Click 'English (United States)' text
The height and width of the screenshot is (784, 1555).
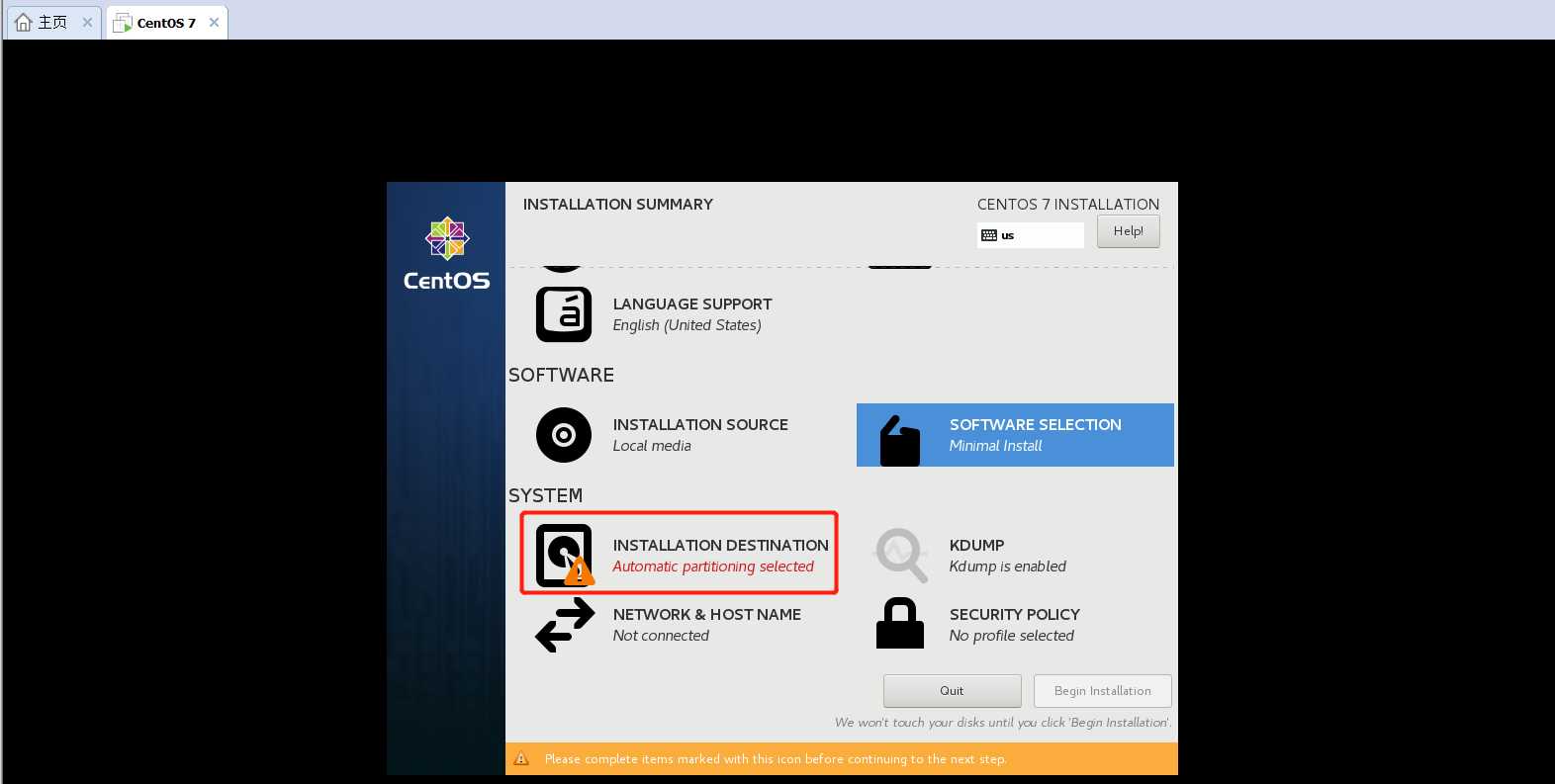pos(686,325)
